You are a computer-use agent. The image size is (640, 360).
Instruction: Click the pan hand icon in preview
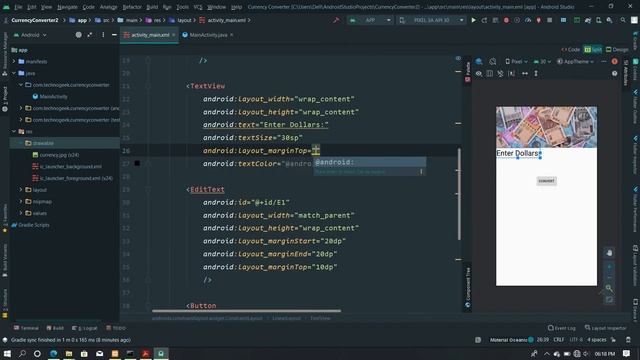[x=609, y=253]
